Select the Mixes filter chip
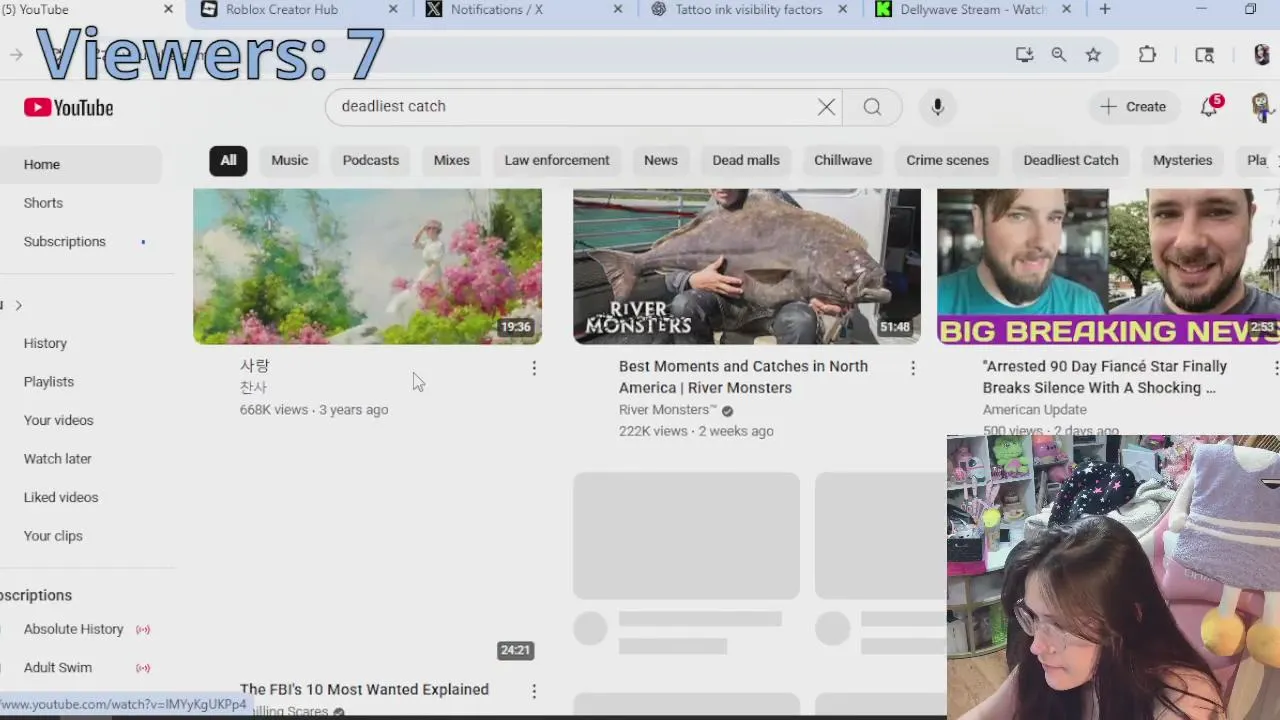Screen dimensions: 1280x720 (452, 160)
